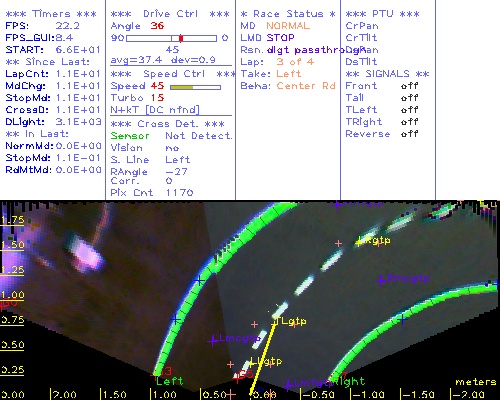Toggle the Front signal off indicator
The height and width of the screenshot is (400, 500).
tap(409, 86)
